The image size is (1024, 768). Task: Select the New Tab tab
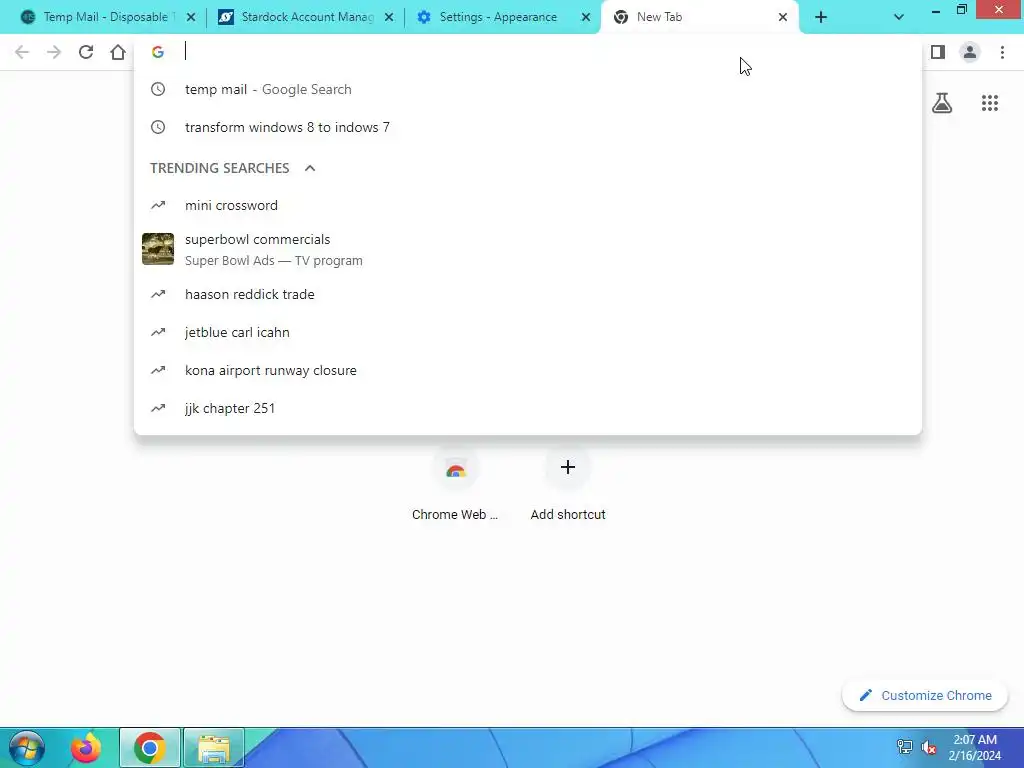(699, 17)
